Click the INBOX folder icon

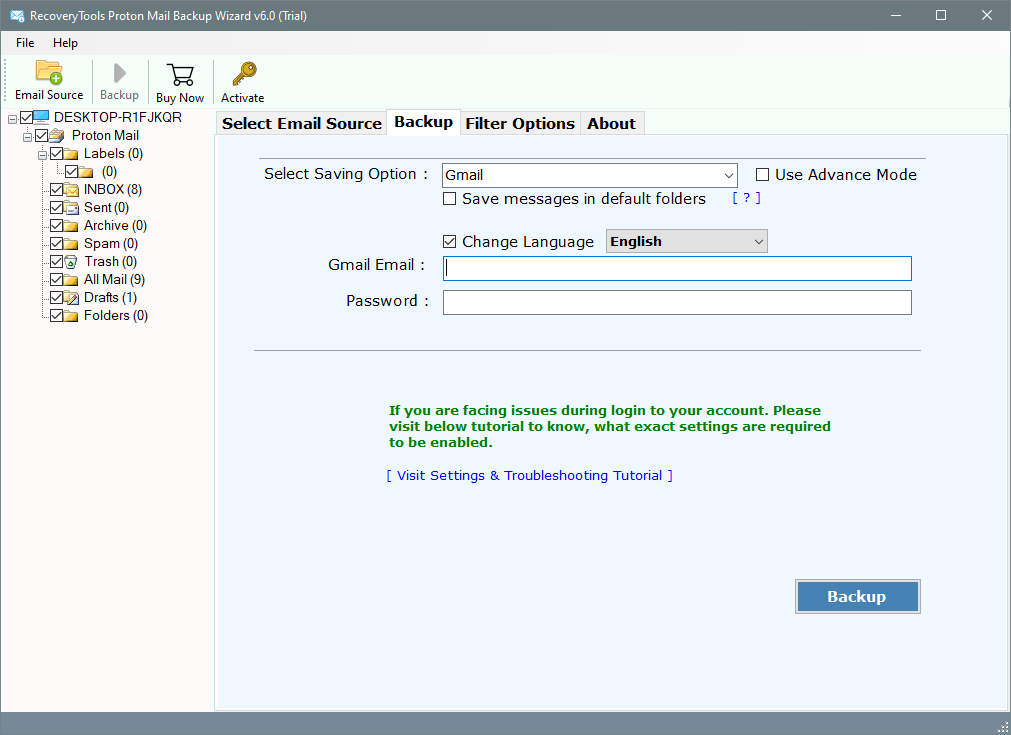[x=71, y=190]
